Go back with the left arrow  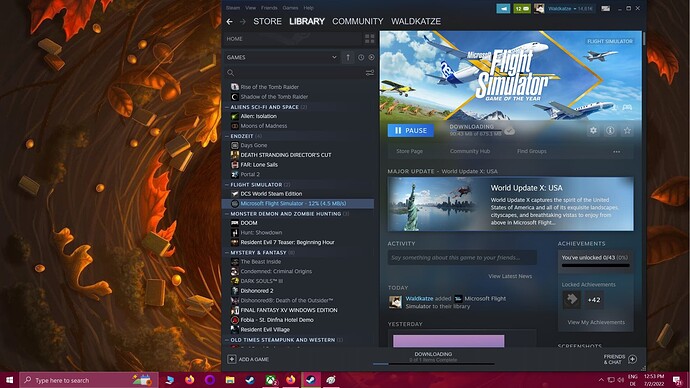point(229,21)
